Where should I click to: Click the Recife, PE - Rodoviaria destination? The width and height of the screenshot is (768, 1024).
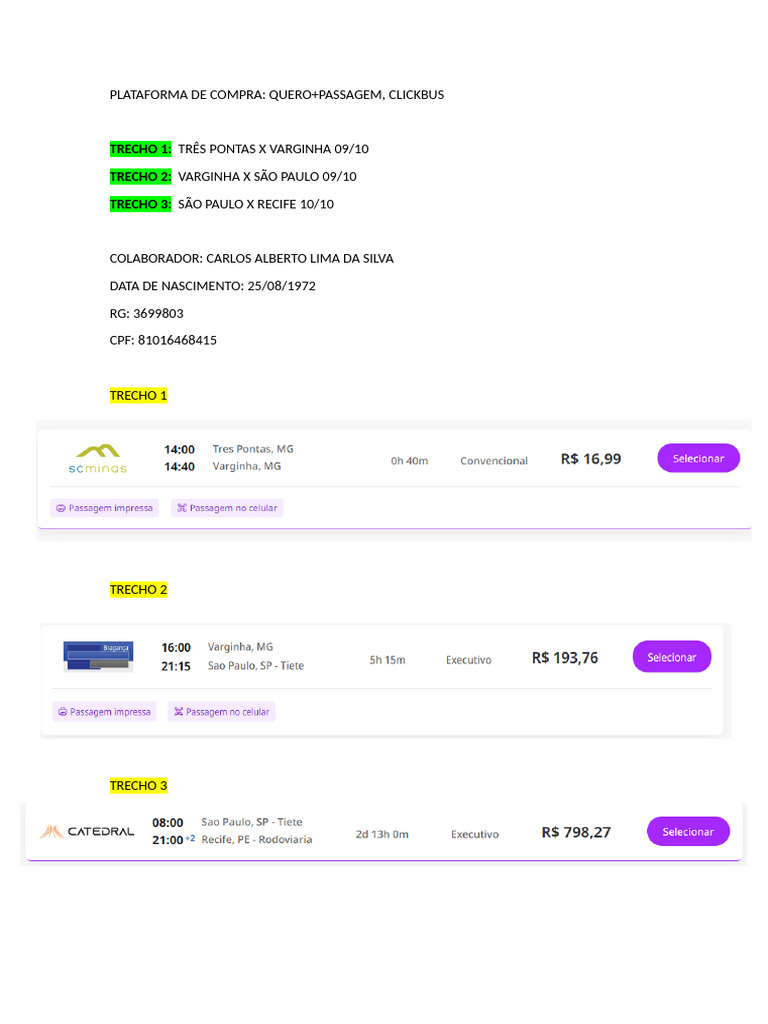click(257, 839)
